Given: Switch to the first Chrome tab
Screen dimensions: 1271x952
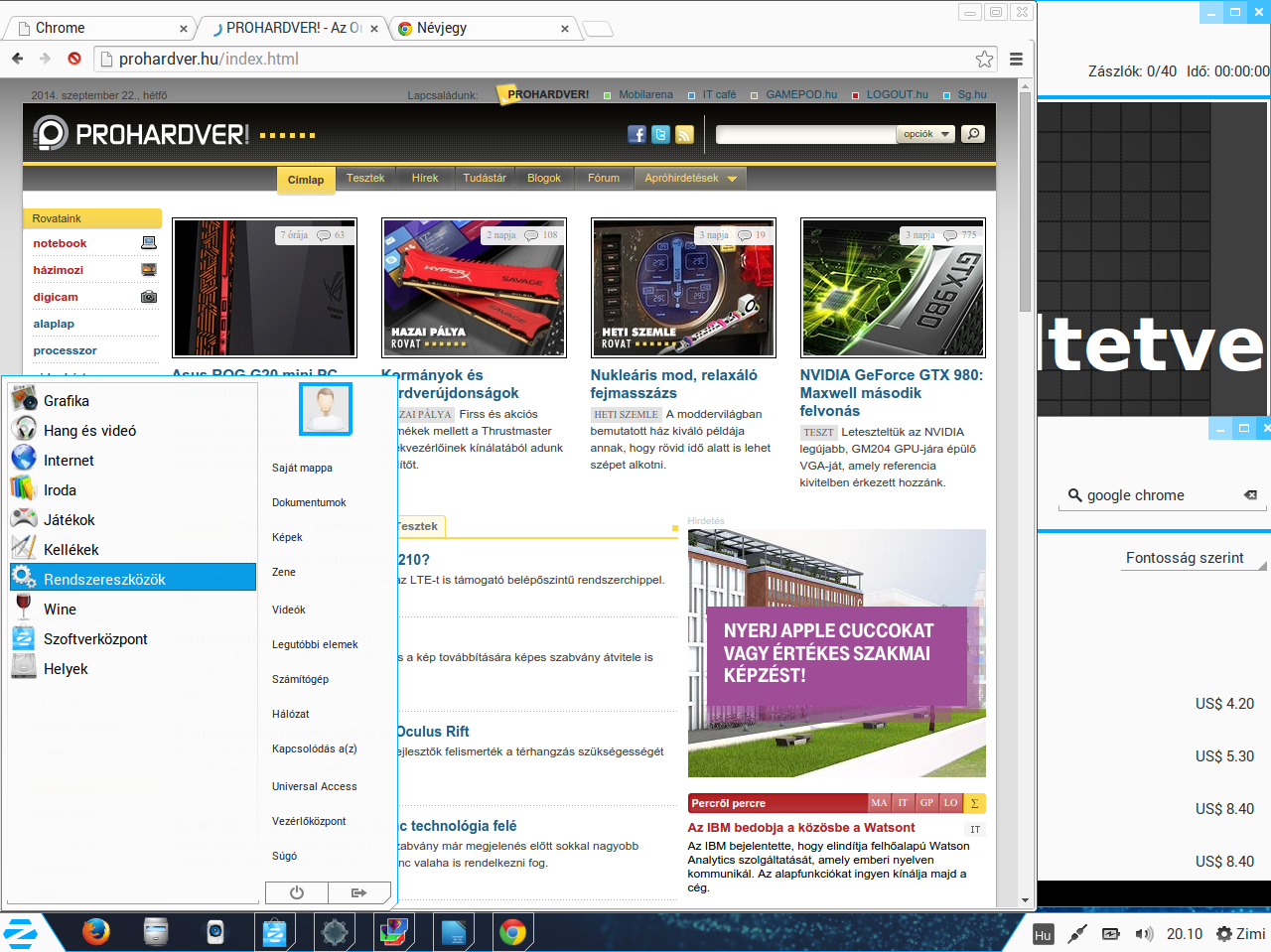Looking at the screenshot, I should (x=103, y=28).
